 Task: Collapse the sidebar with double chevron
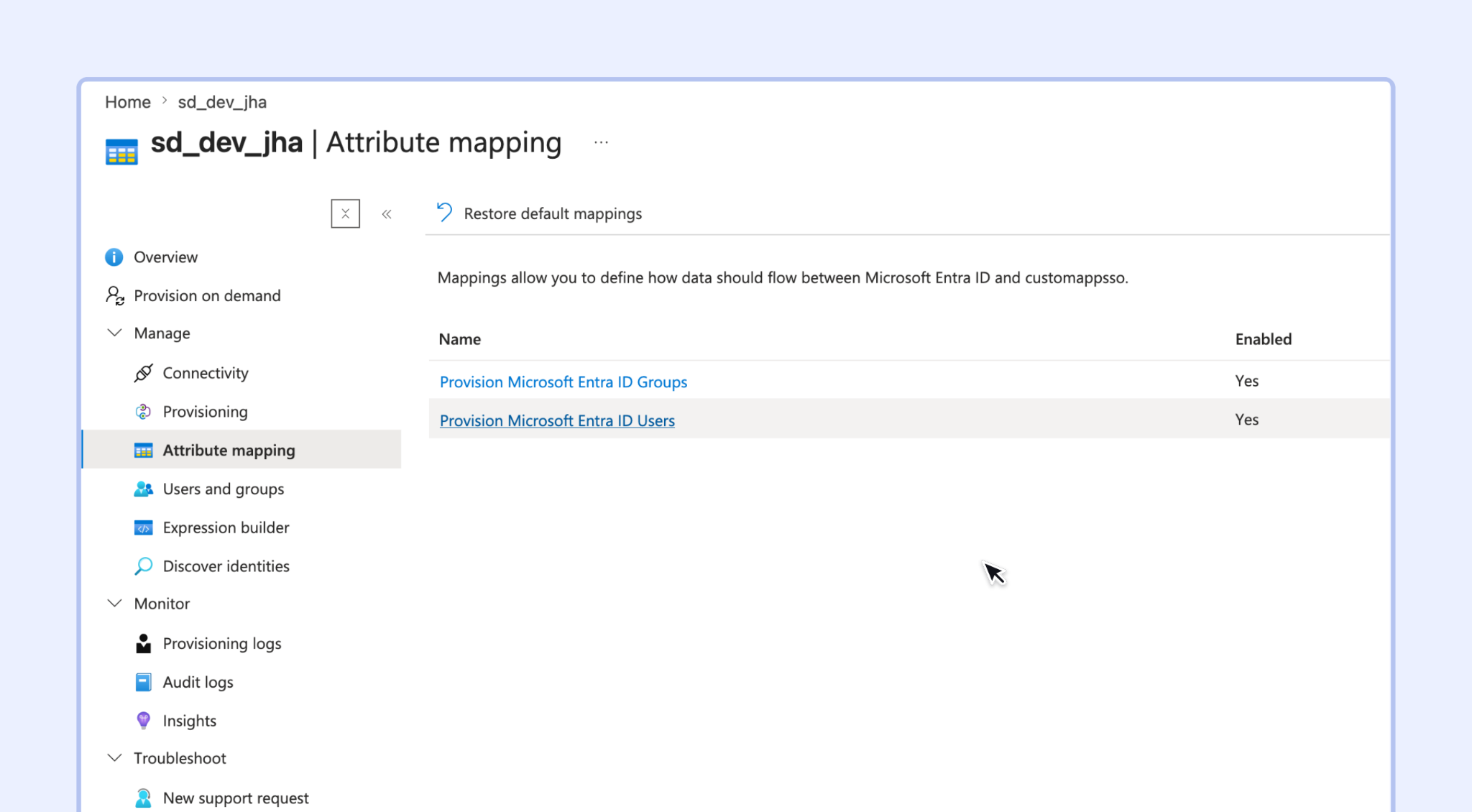pos(387,214)
